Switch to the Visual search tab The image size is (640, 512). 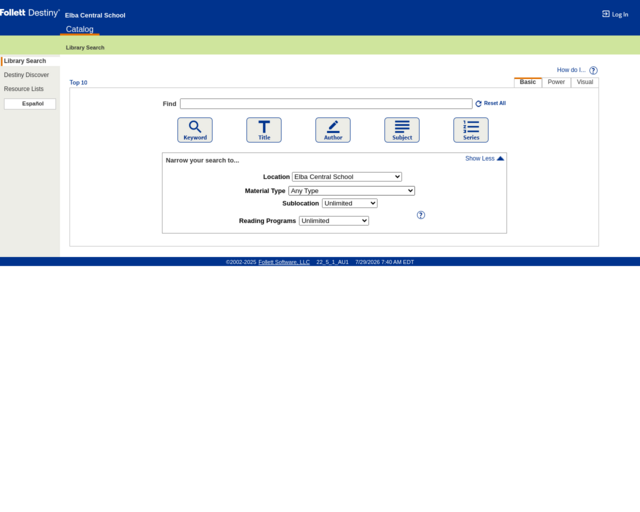coord(584,82)
